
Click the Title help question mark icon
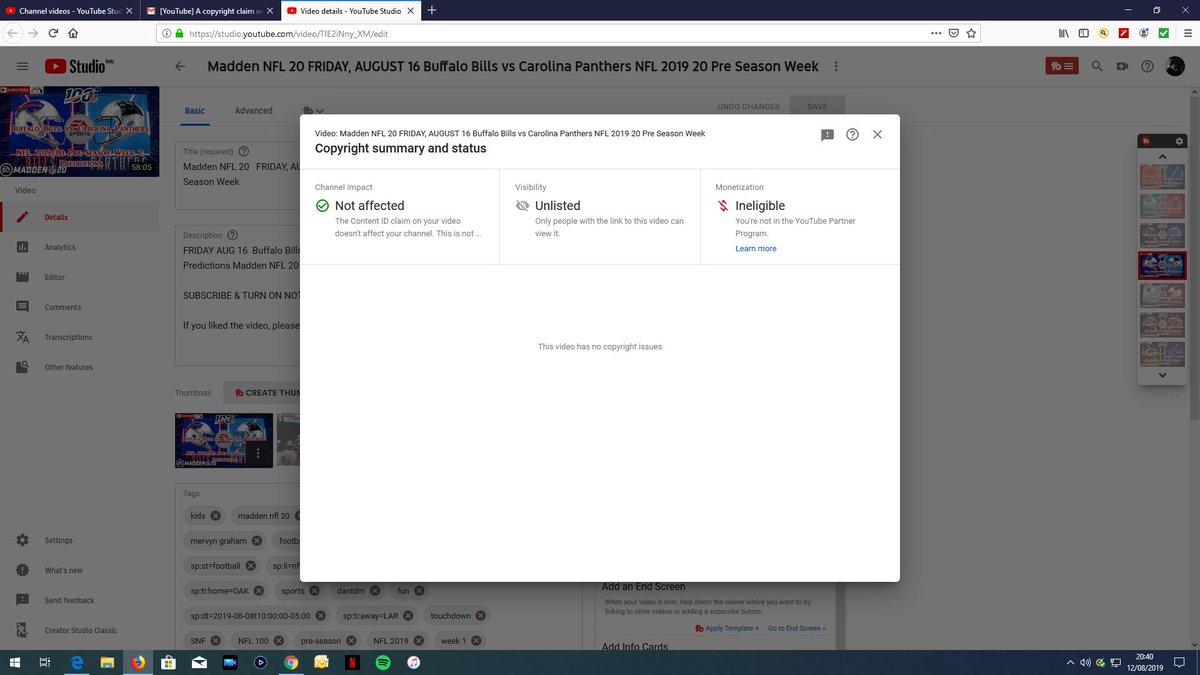point(244,151)
